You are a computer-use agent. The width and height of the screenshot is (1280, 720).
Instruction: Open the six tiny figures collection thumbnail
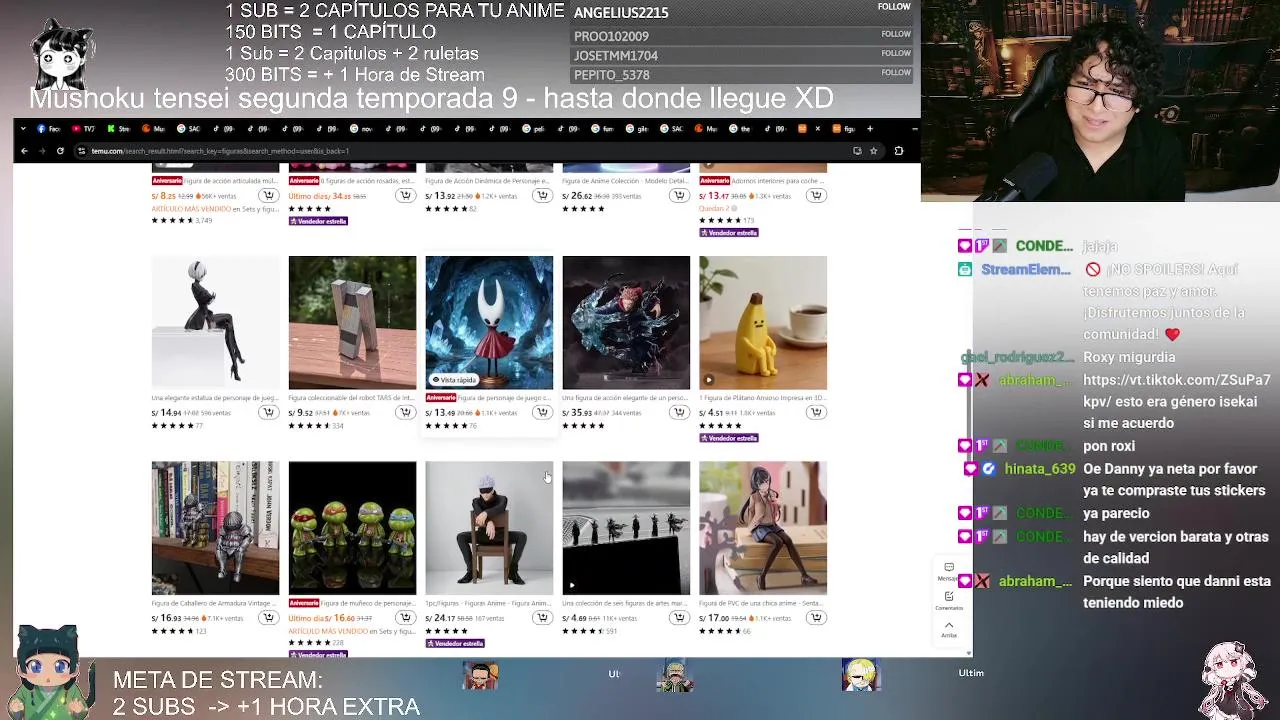coord(626,528)
